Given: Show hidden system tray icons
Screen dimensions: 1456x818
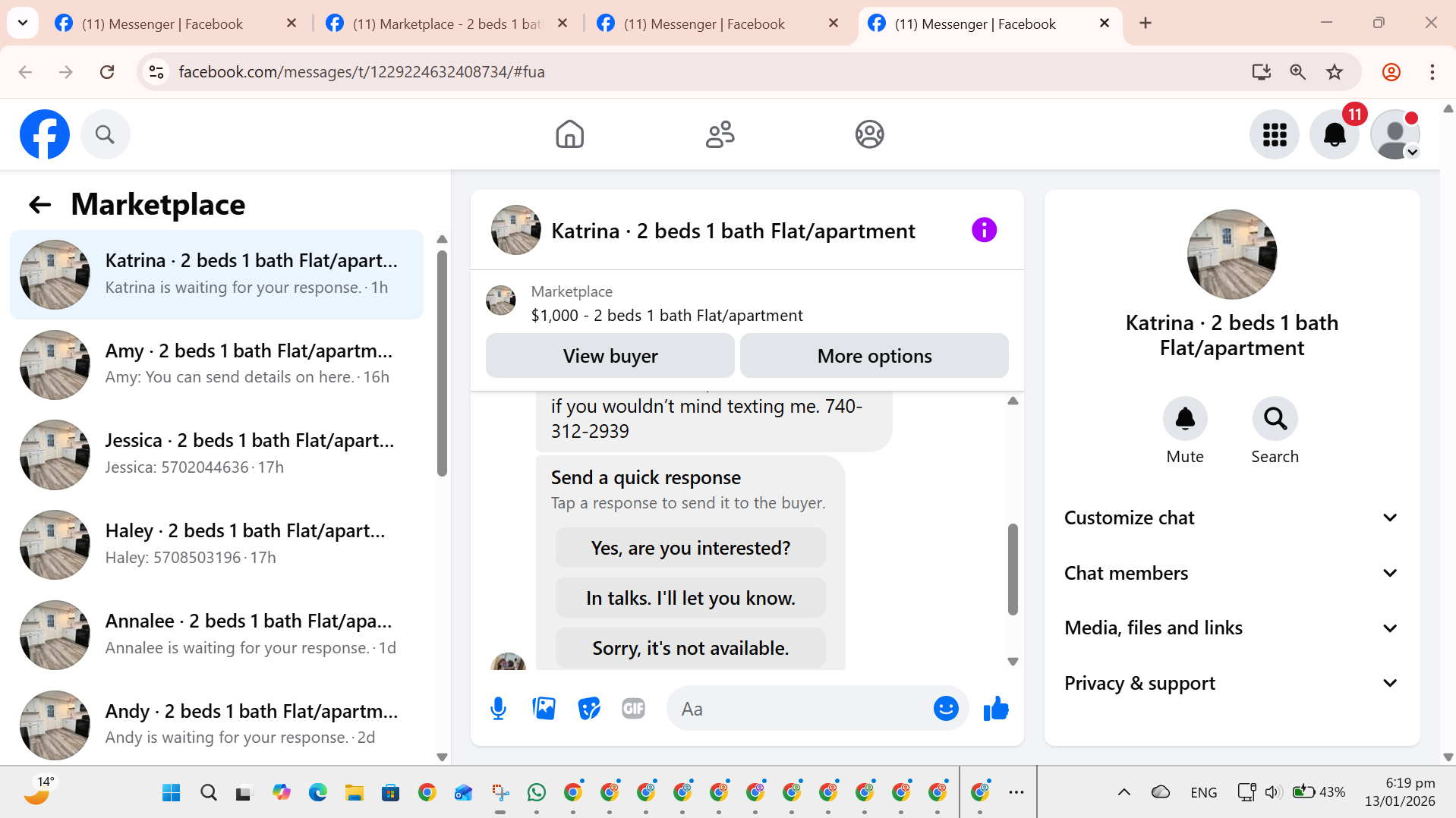Looking at the screenshot, I should point(1124,792).
